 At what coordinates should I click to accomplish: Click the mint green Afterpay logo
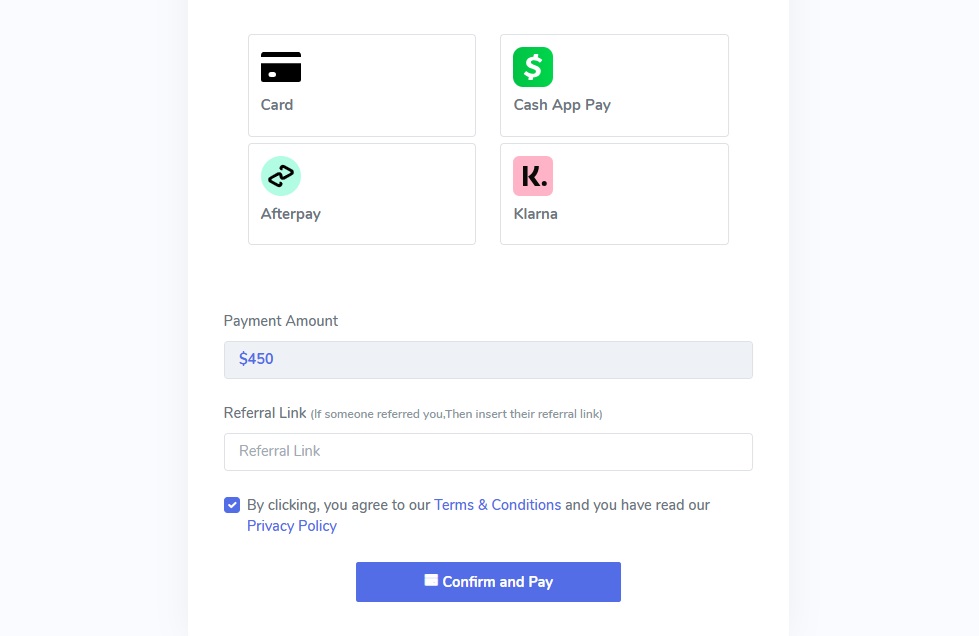pyautogui.click(x=281, y=176)
